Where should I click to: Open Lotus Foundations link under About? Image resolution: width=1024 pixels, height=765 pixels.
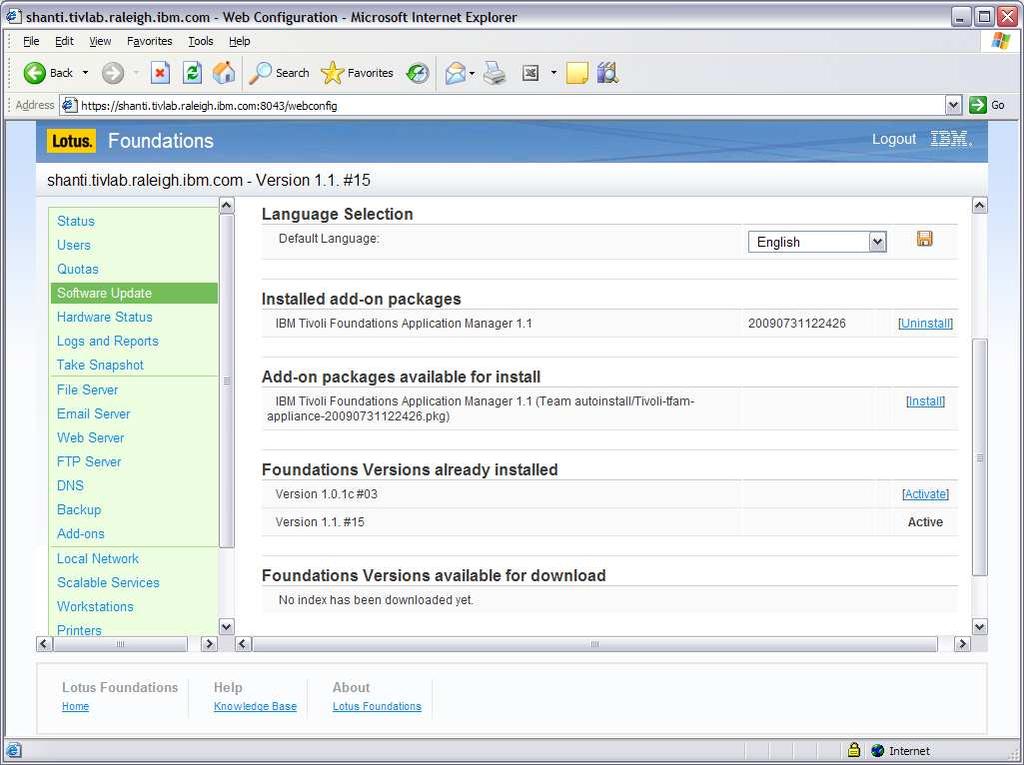(377, 706)
